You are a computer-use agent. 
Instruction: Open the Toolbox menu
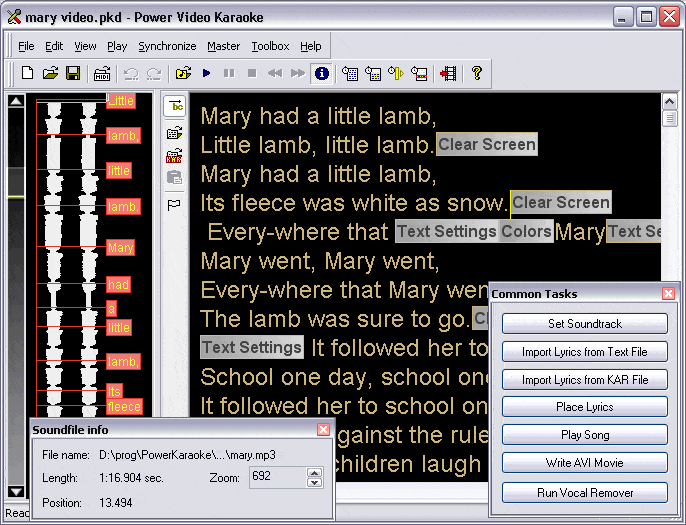pos(270,46)
